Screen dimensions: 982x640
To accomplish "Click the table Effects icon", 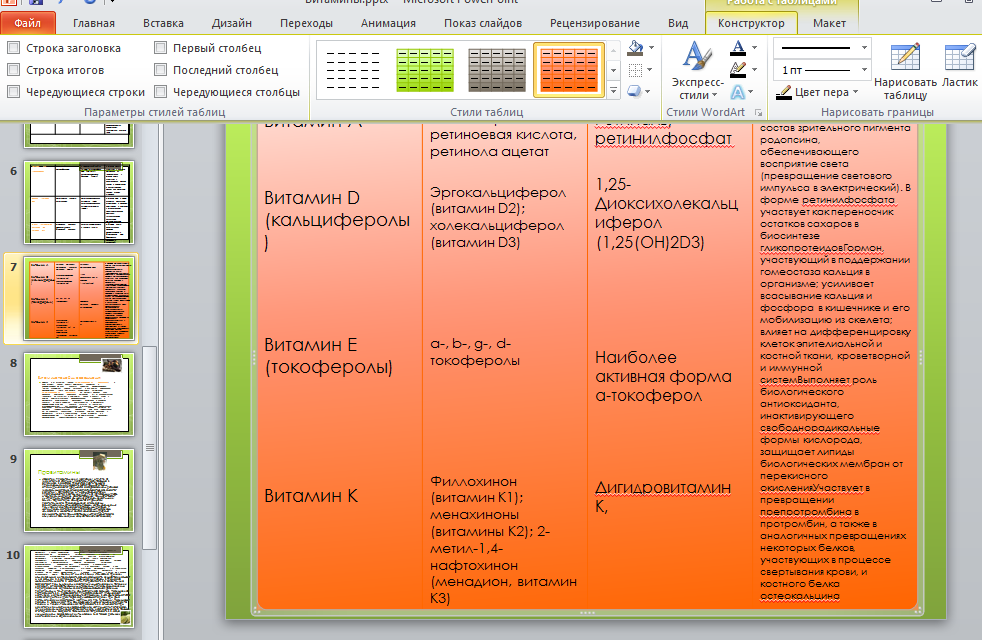I will pyautogui.click(x=634, y=91).
